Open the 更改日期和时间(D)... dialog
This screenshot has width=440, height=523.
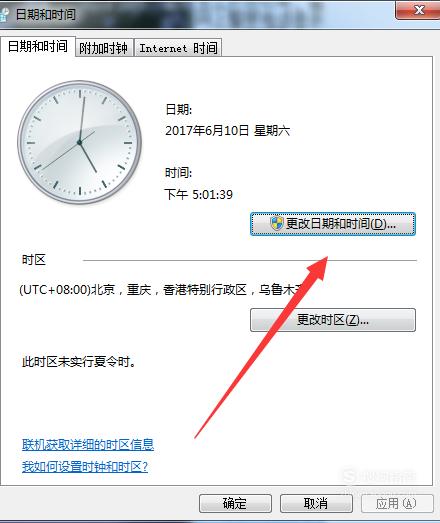[333, 224]
